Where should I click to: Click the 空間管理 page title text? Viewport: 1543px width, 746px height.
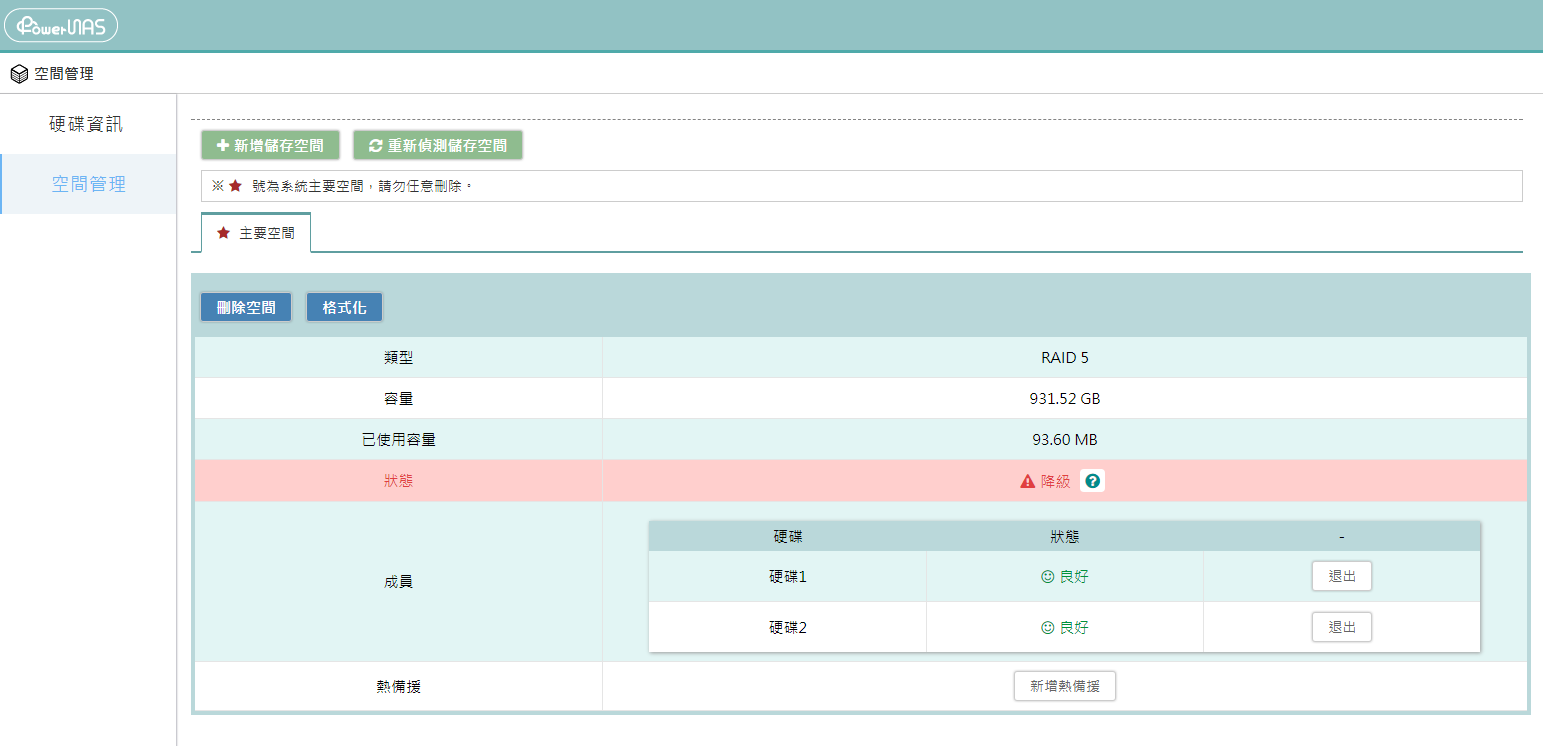tap(64, 74)
